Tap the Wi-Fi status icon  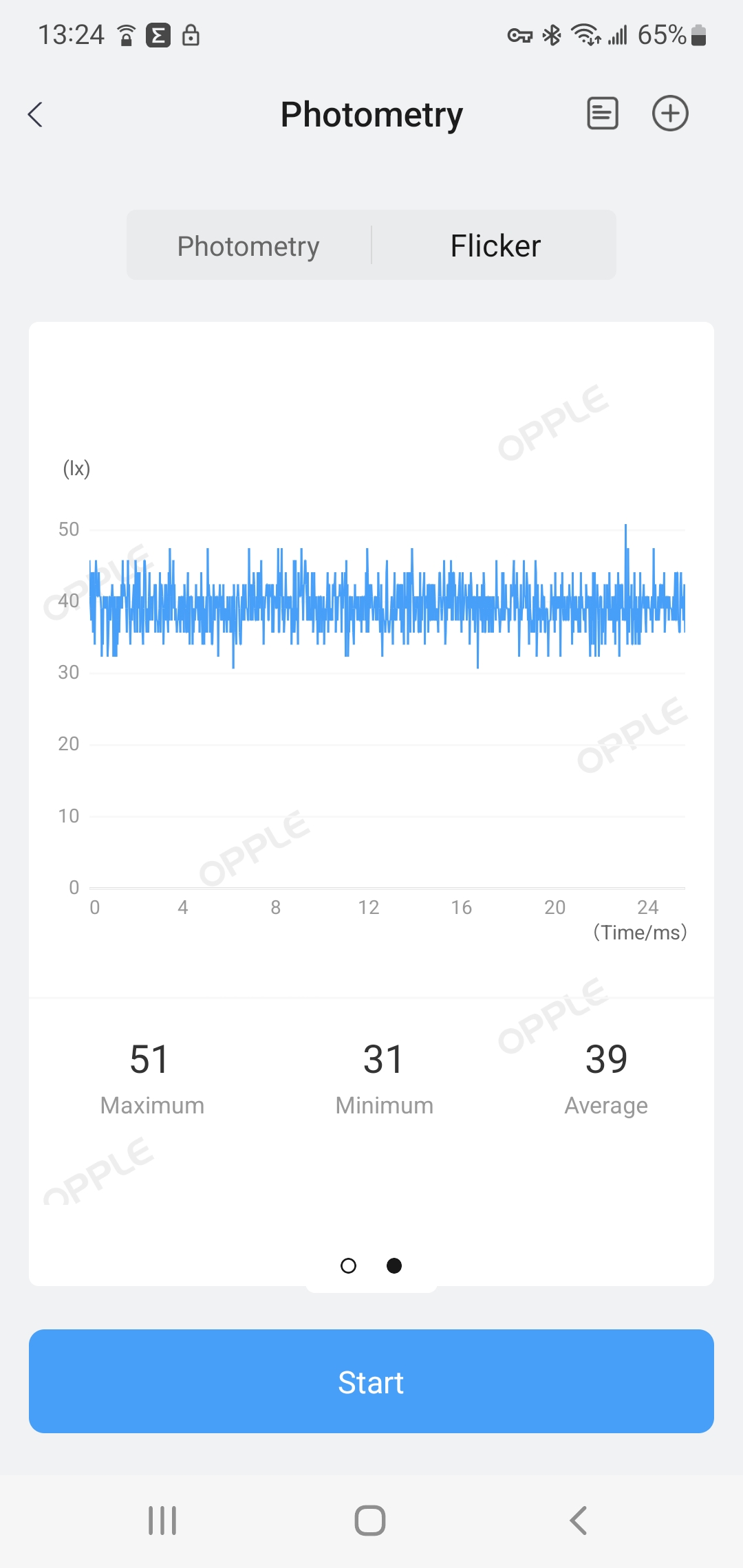coord(585,35)
